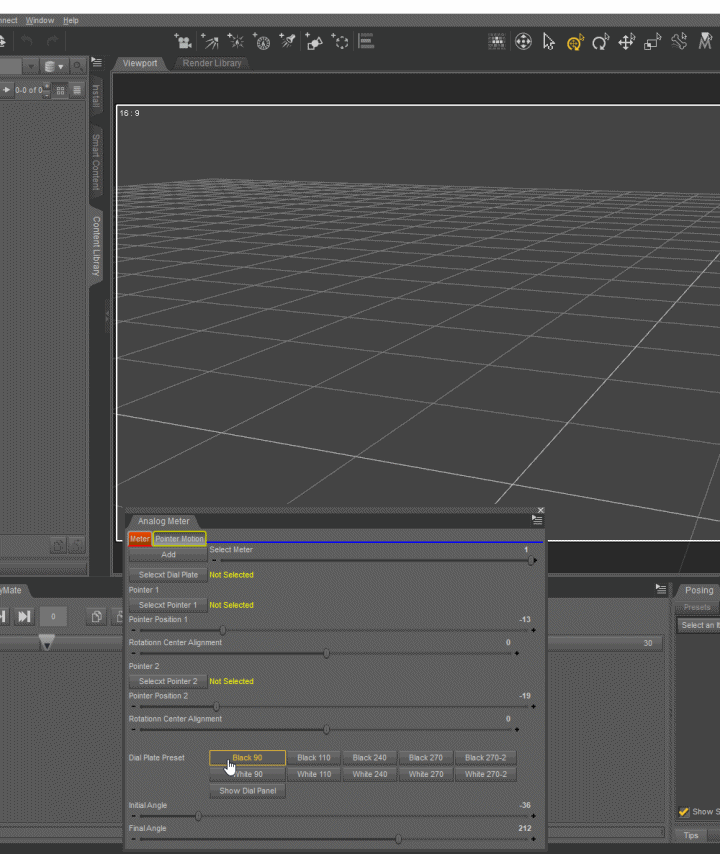Click the Redo arrow in the toolbar
This screenshot has width=720, height=854.
[x=52, y=41]
